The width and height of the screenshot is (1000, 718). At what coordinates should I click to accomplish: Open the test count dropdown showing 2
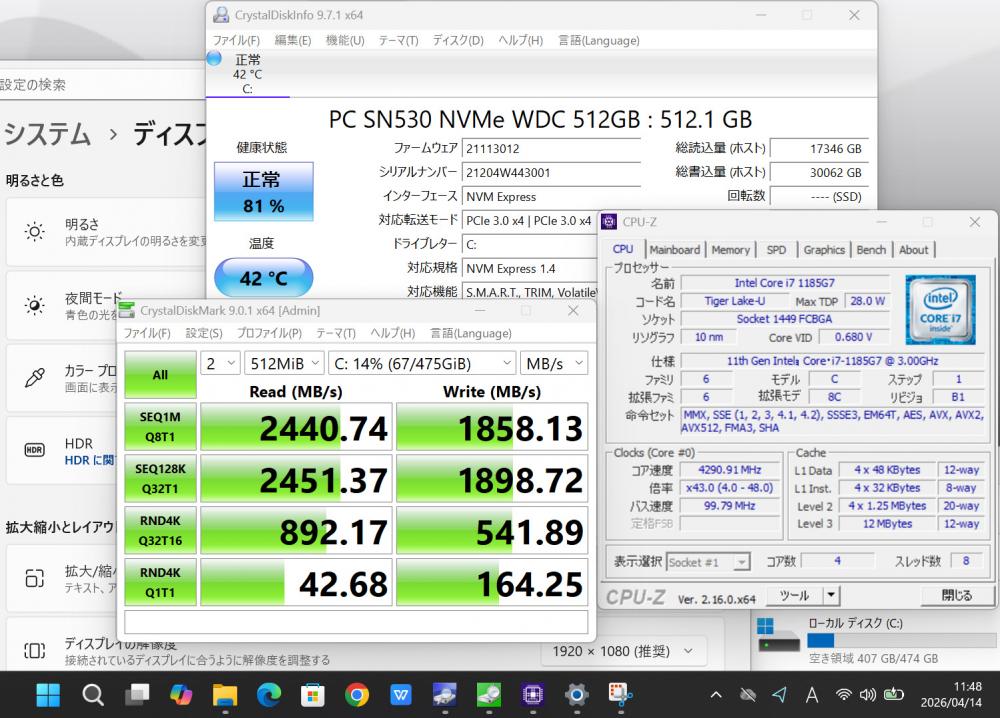(x=220, y=363)
